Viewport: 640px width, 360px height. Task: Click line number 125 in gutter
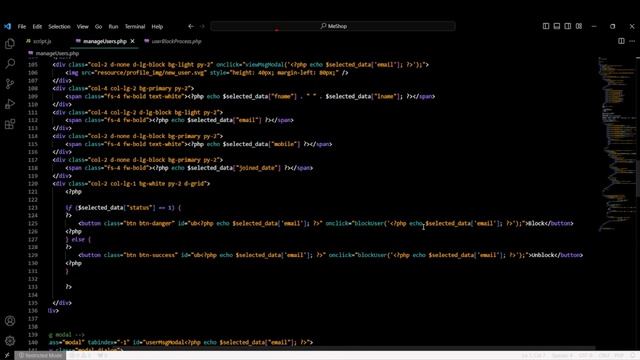click(33, 223)
